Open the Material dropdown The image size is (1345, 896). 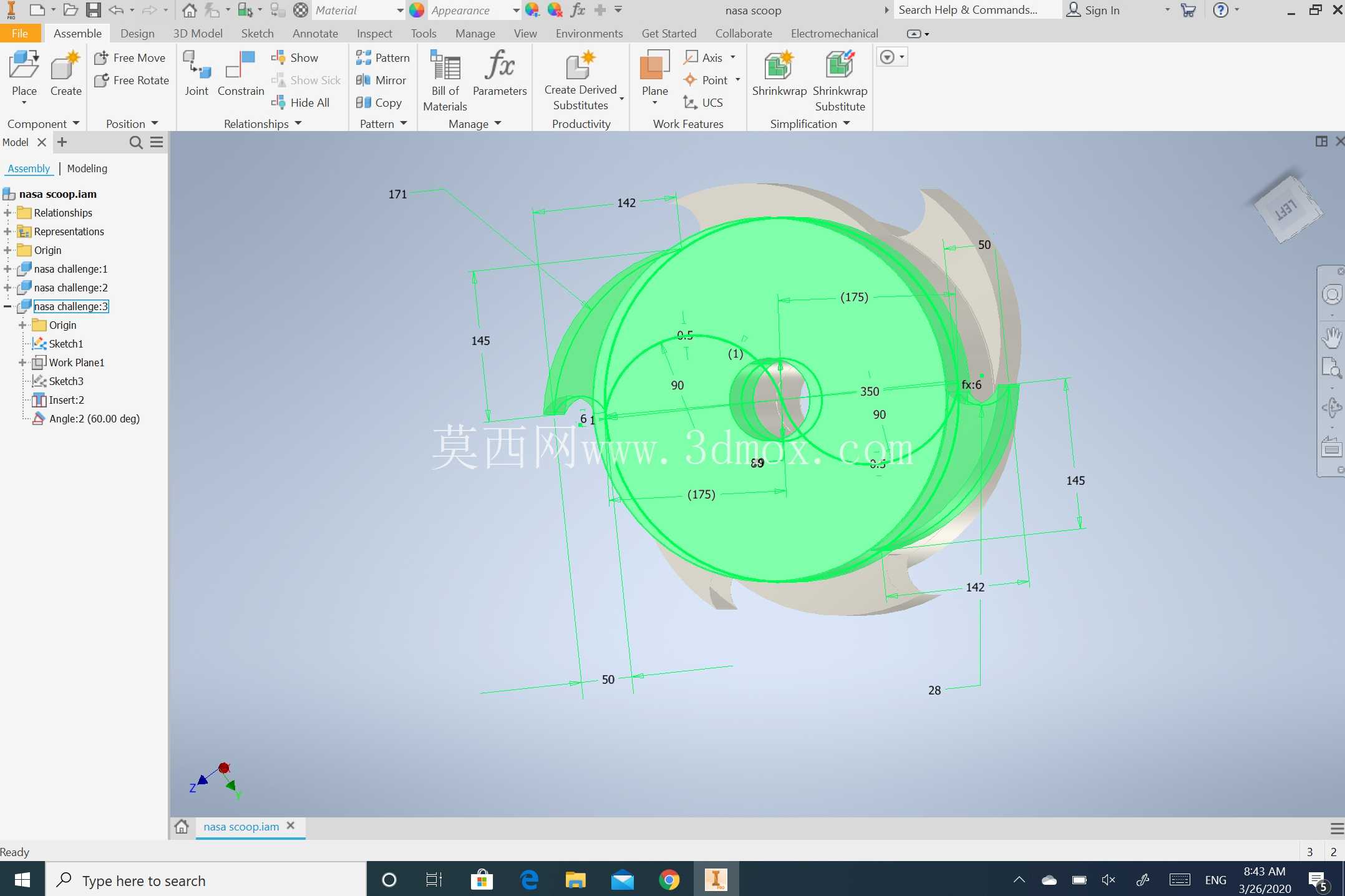pos(400,10)
